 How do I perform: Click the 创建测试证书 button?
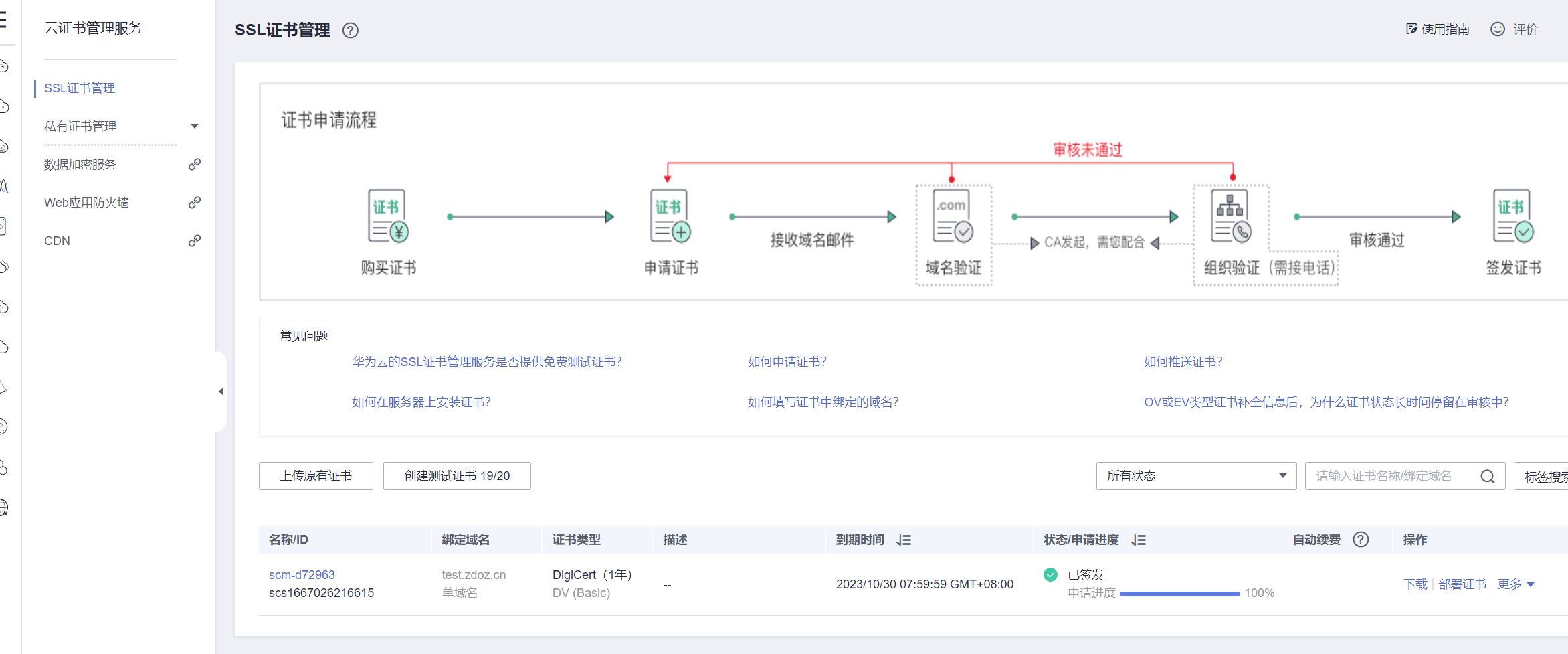pyautogui.click(x=456, y=475)
